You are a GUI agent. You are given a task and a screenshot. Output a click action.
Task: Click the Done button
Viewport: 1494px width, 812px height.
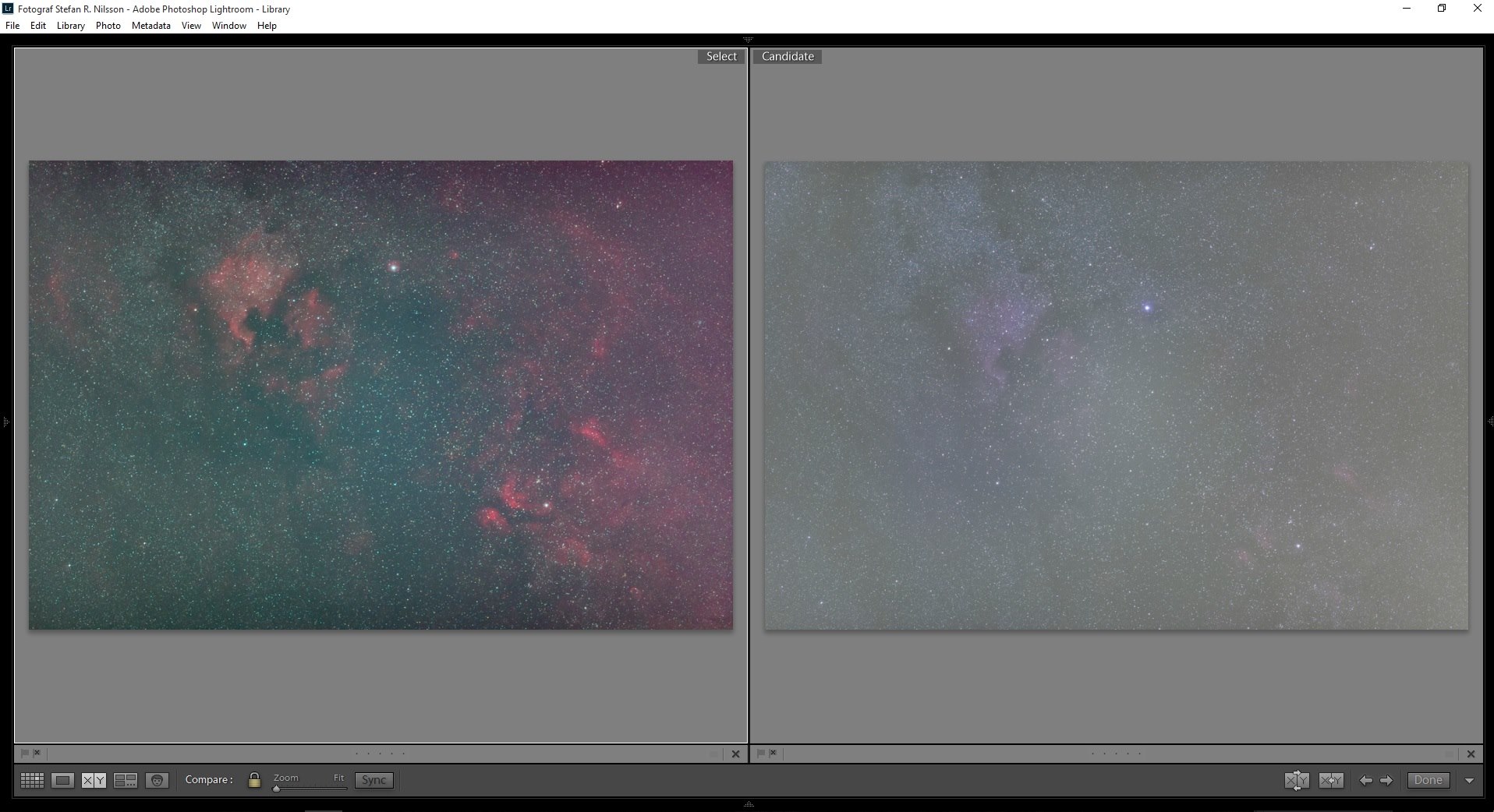coord(1428,780)
